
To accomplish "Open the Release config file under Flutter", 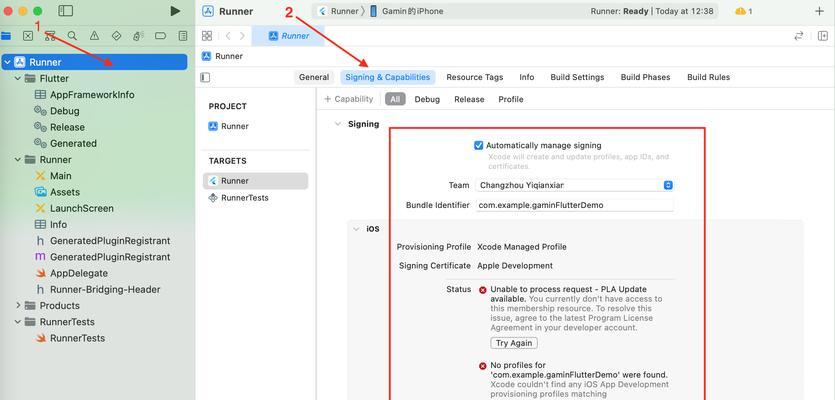I will (x=59, y=127).
